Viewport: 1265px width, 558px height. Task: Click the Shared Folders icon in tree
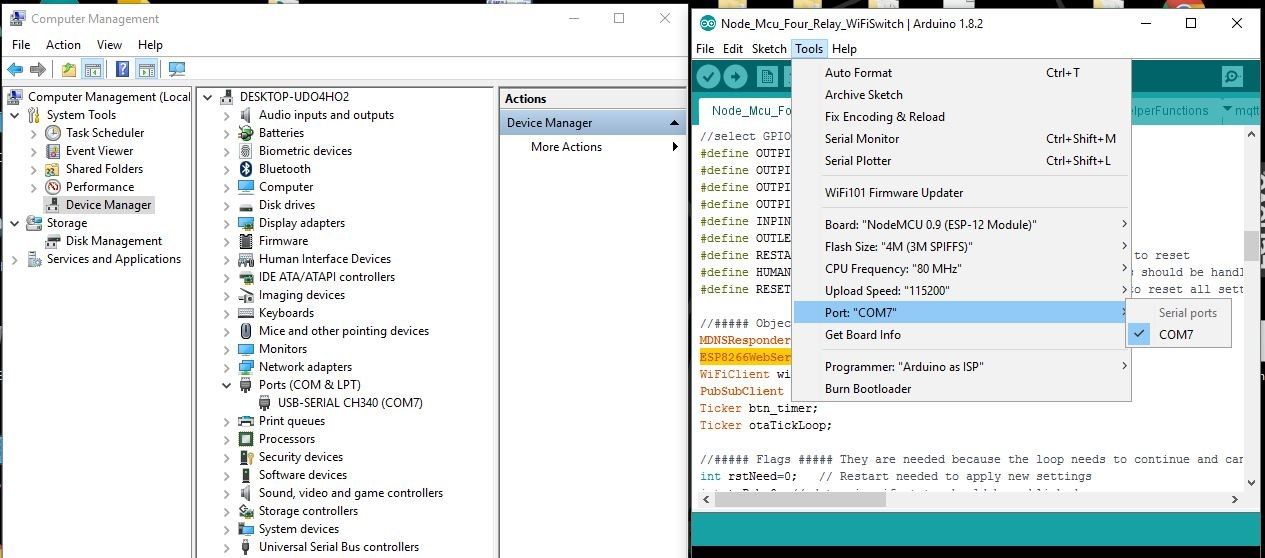[x=53, y=169]
